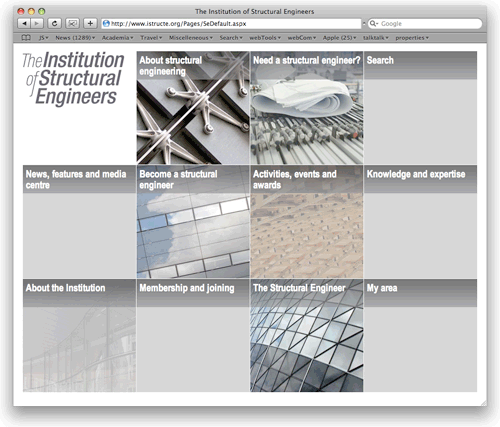The width and height of the screenshot is (500, 427).
Task: Open the Search tile
Action: click(x=420, y=107)
